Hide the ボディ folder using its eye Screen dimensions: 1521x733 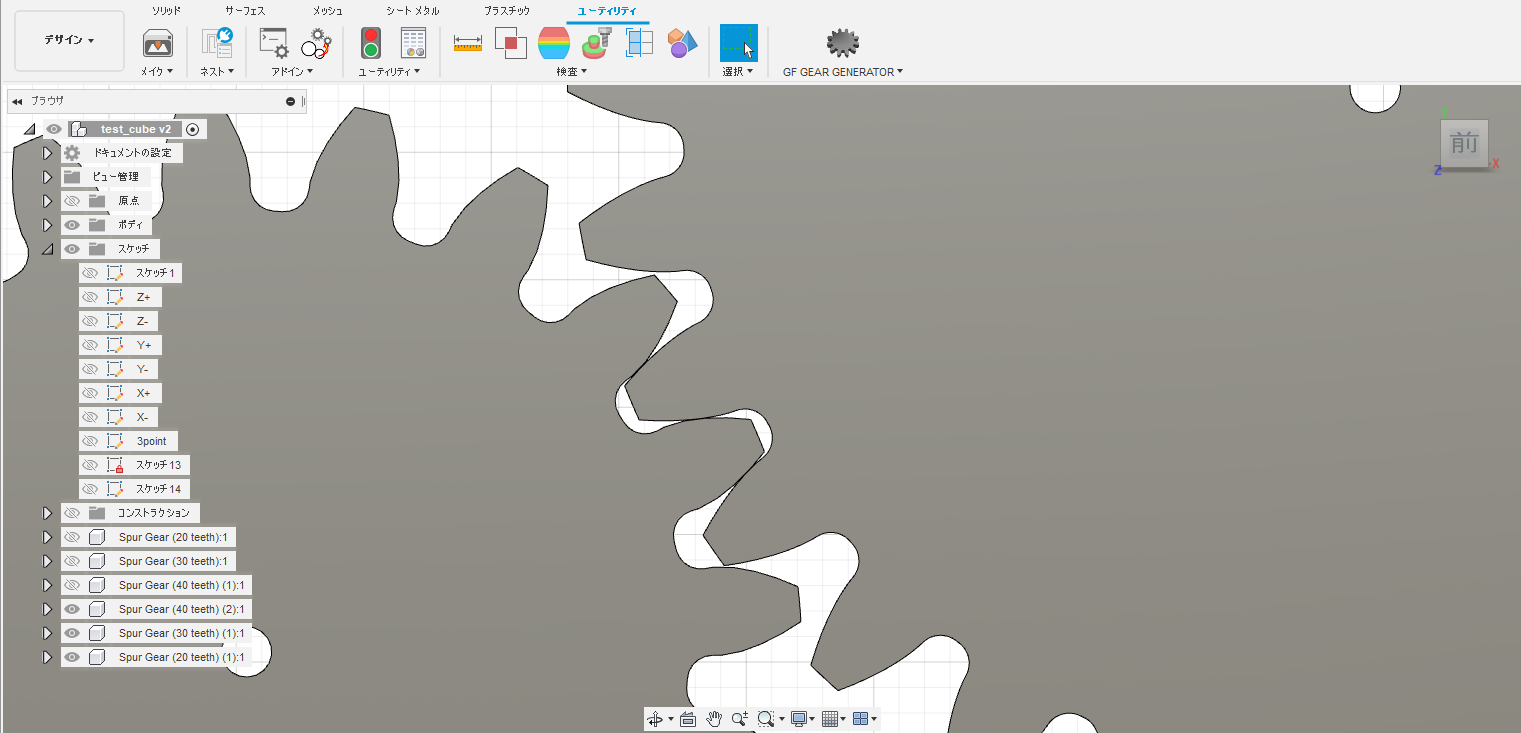(x=72, y=225)
